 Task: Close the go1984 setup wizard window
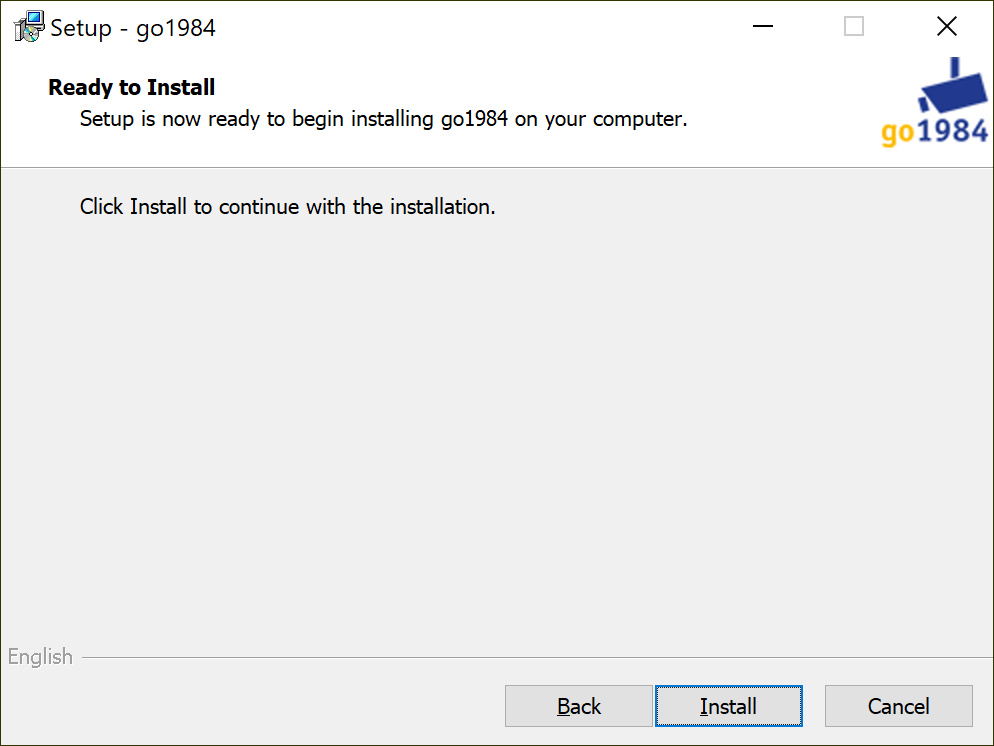(946, 27)
